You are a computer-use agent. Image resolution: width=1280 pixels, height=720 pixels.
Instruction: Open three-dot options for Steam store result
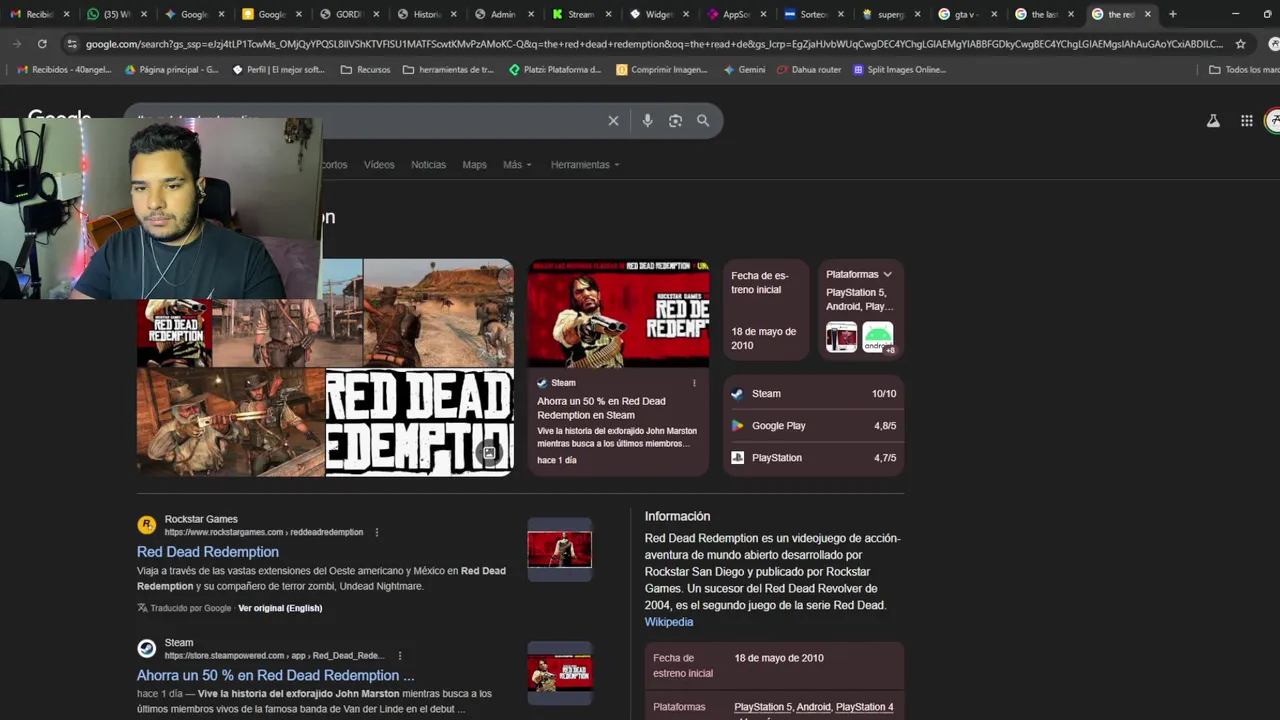click(x=399, y=656)
